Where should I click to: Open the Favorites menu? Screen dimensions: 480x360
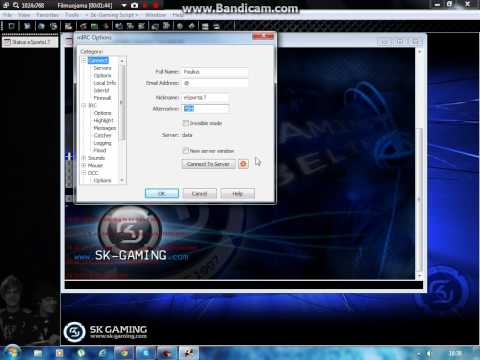pyautogui.click(x=48, y=15)
